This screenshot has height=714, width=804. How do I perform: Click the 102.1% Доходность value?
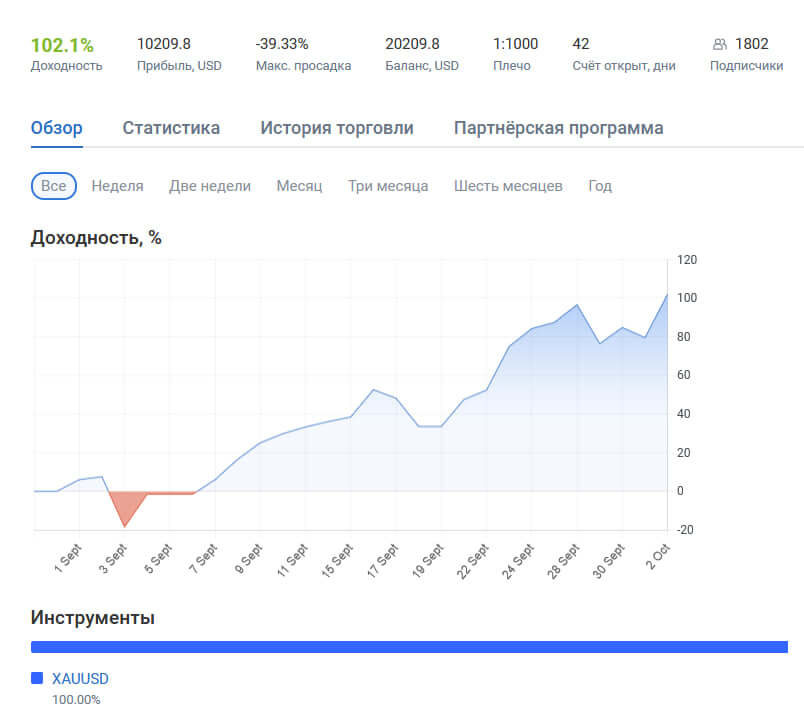point(62,45)
